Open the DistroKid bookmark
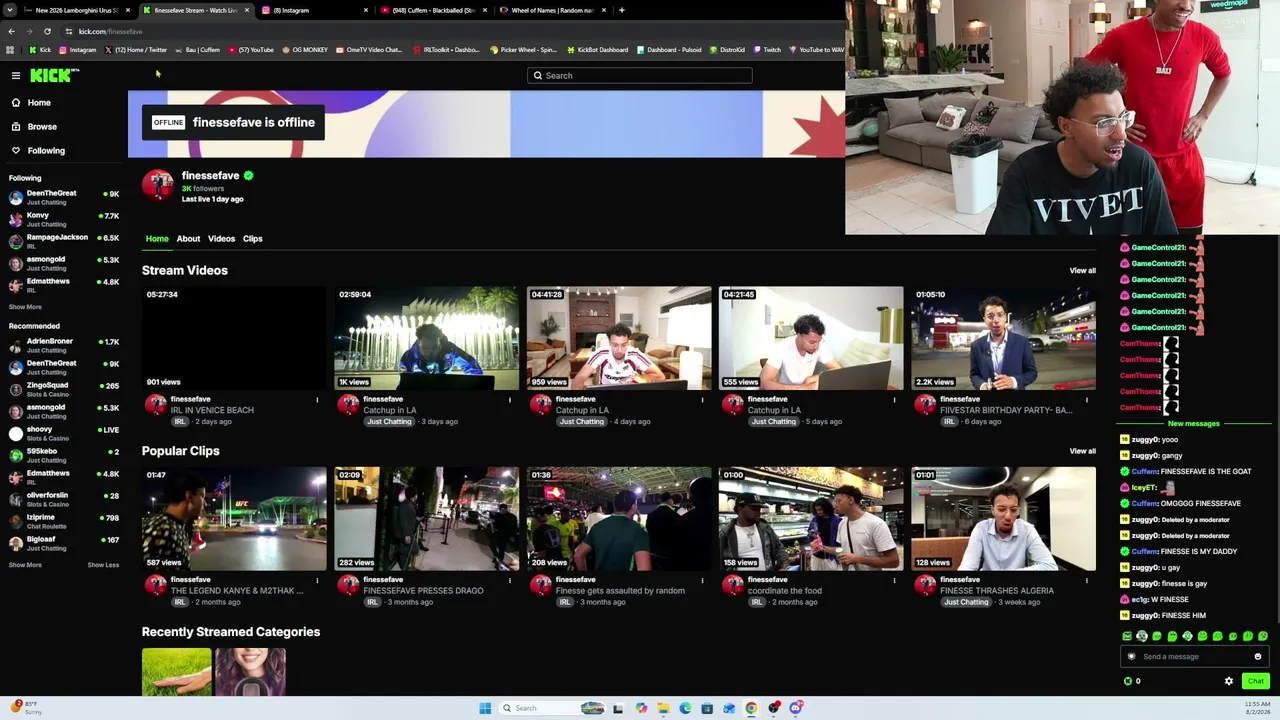This screenshot has width=1280, height=720. [x=727, y=50]
